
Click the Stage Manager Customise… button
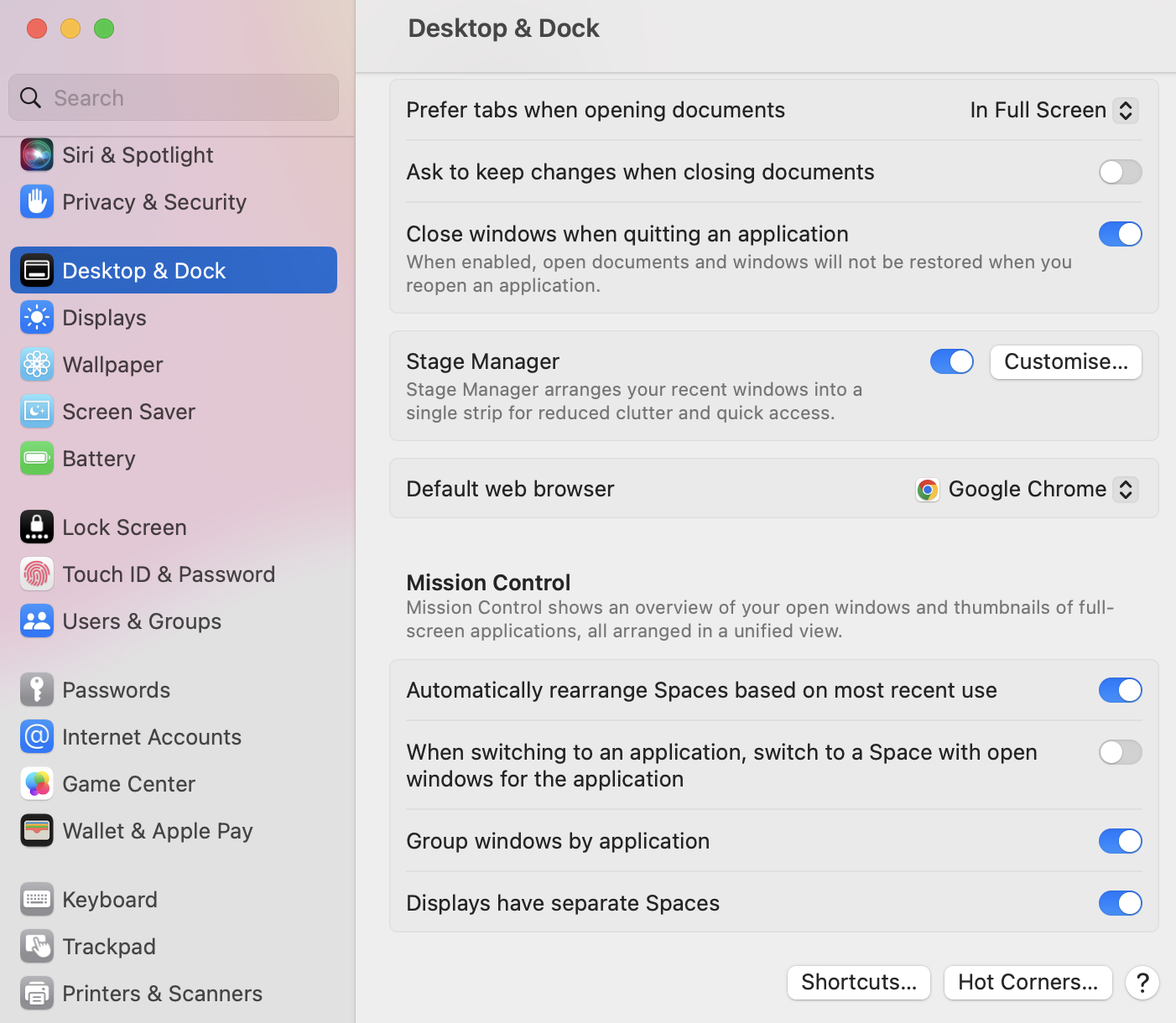tap(1065, 361)
